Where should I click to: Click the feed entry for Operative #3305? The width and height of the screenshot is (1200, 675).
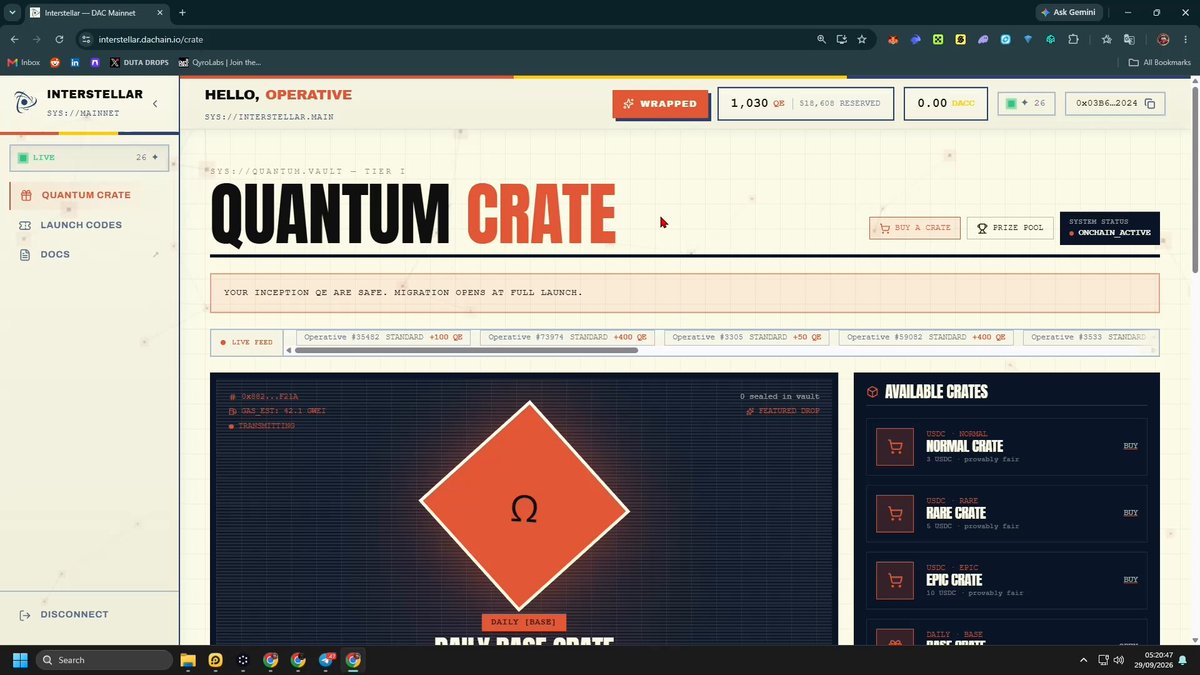click(746, 337)
